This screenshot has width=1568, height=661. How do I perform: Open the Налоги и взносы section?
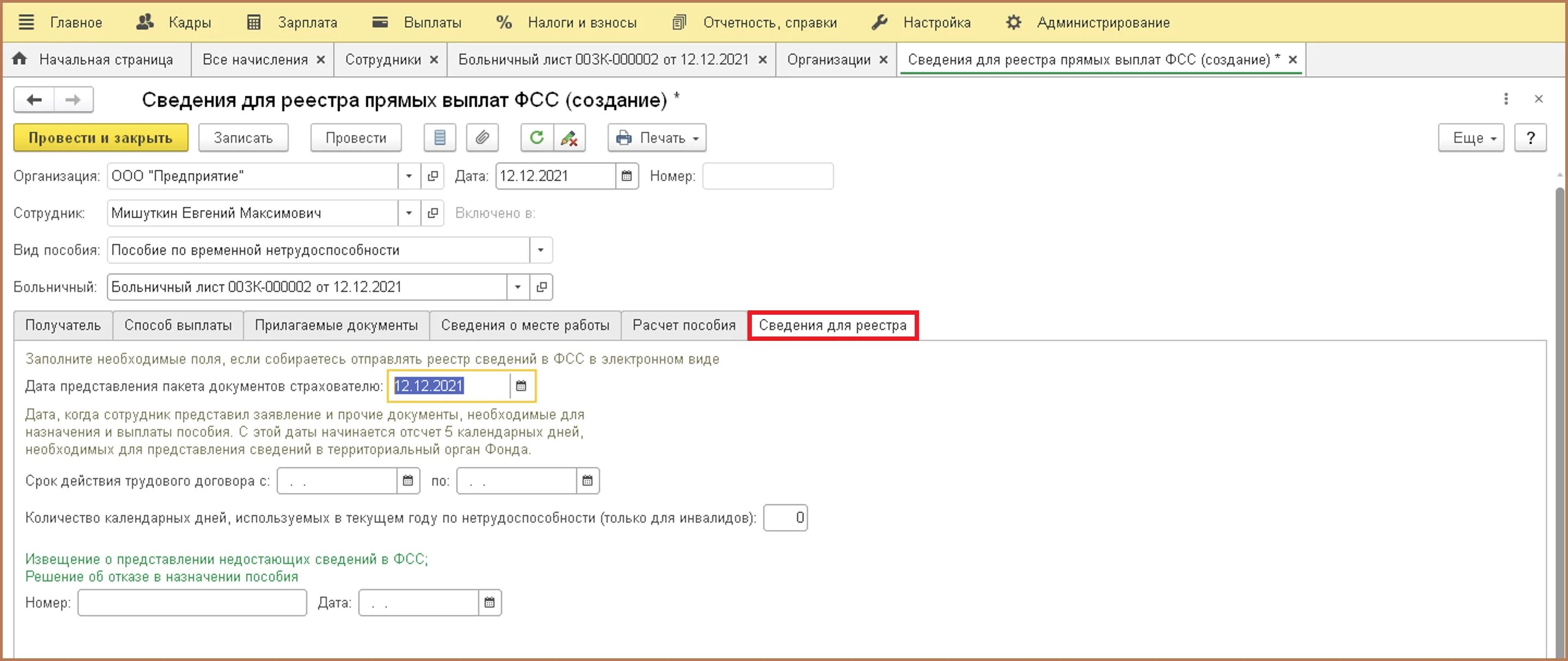(566, 22)
